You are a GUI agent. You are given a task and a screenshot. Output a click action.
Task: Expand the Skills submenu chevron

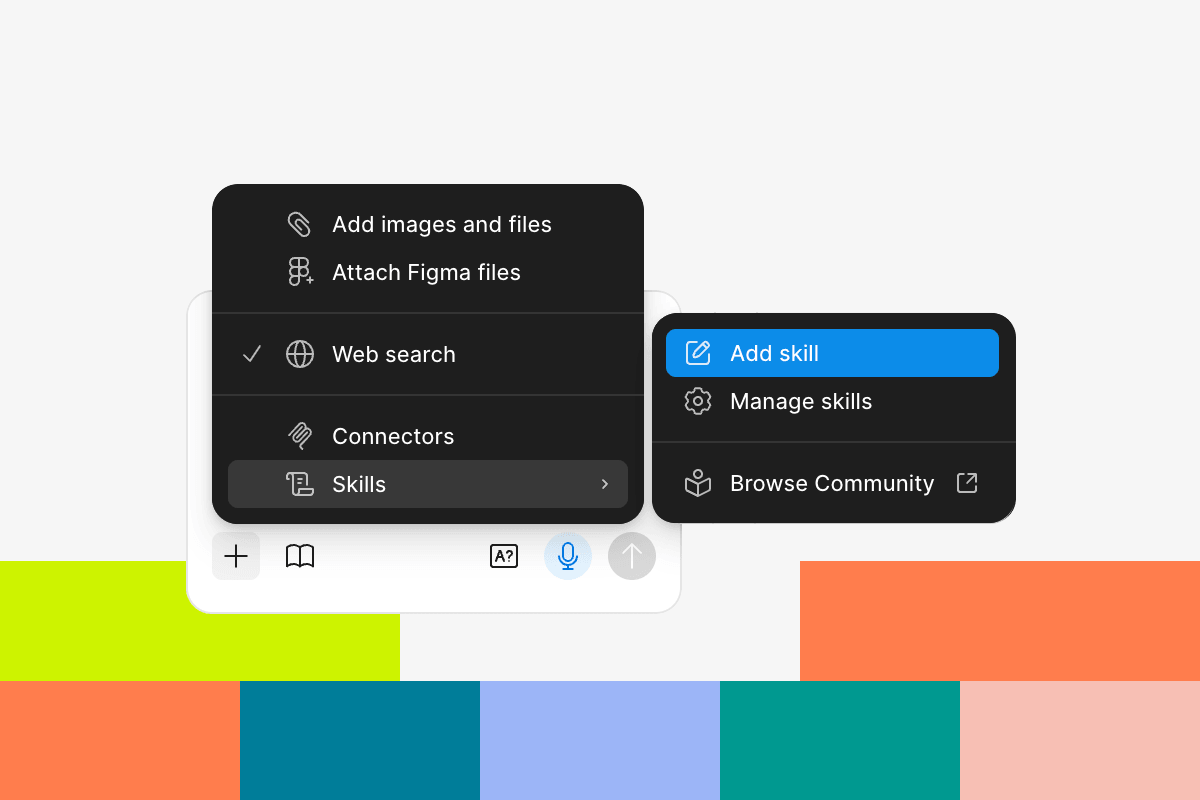604,484
